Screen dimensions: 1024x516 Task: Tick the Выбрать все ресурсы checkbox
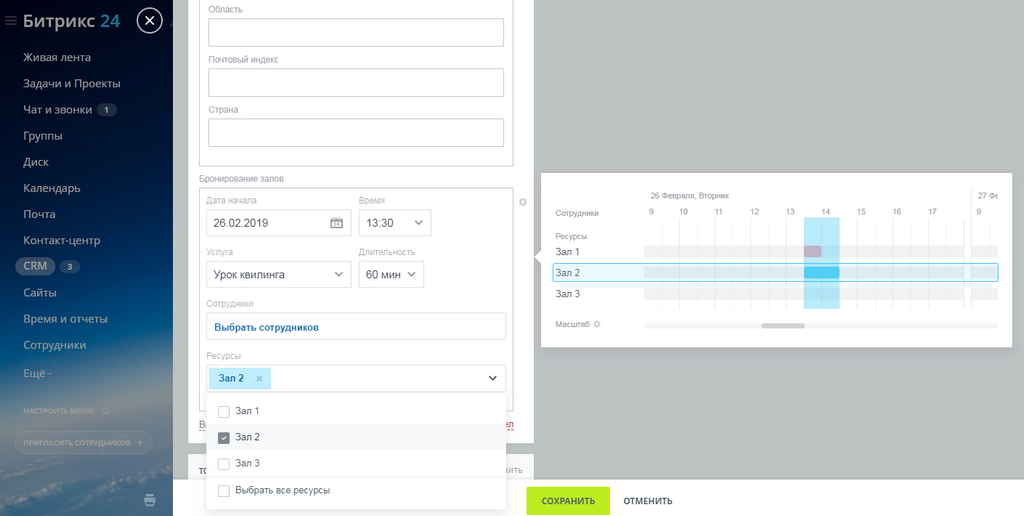point(223,491)
